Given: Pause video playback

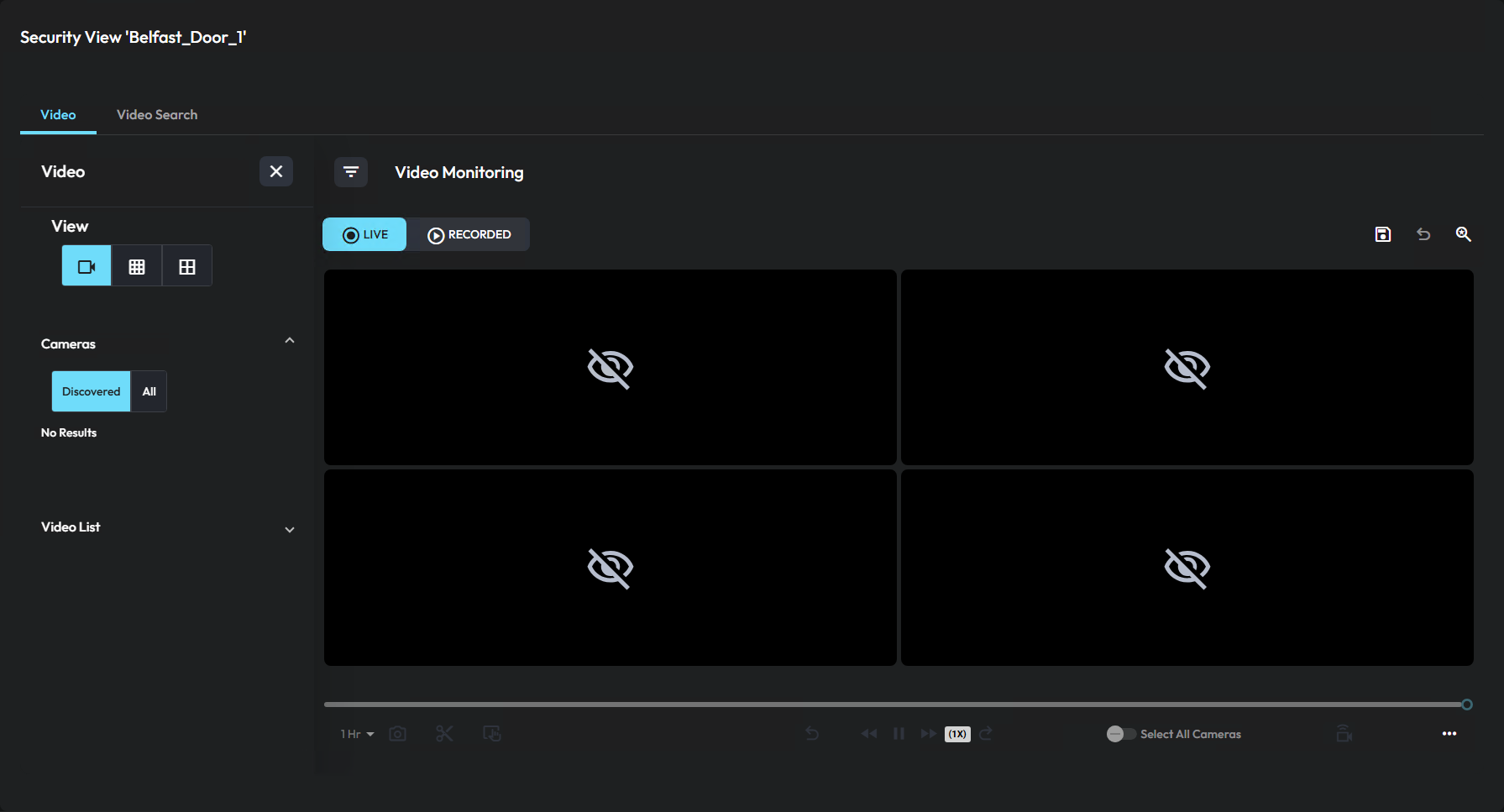Looking at the screenshot, I should [899, 733].
